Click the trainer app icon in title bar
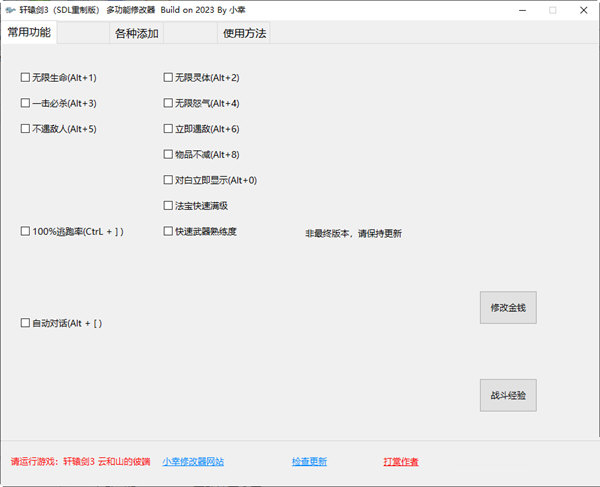The image size is (600, 487). tap(10, 10)
